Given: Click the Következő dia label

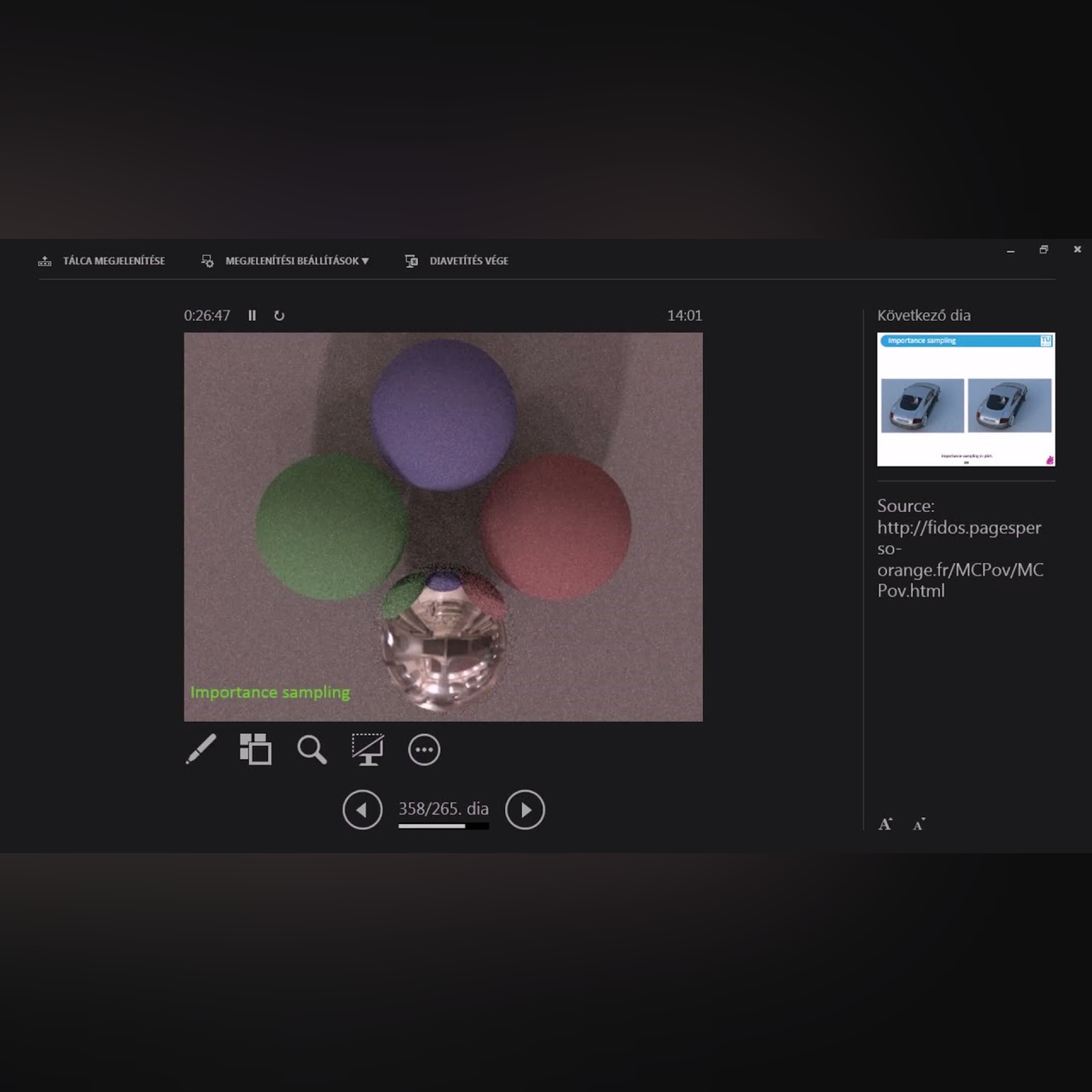Looking at the screenshot, I should coord(923,315).
